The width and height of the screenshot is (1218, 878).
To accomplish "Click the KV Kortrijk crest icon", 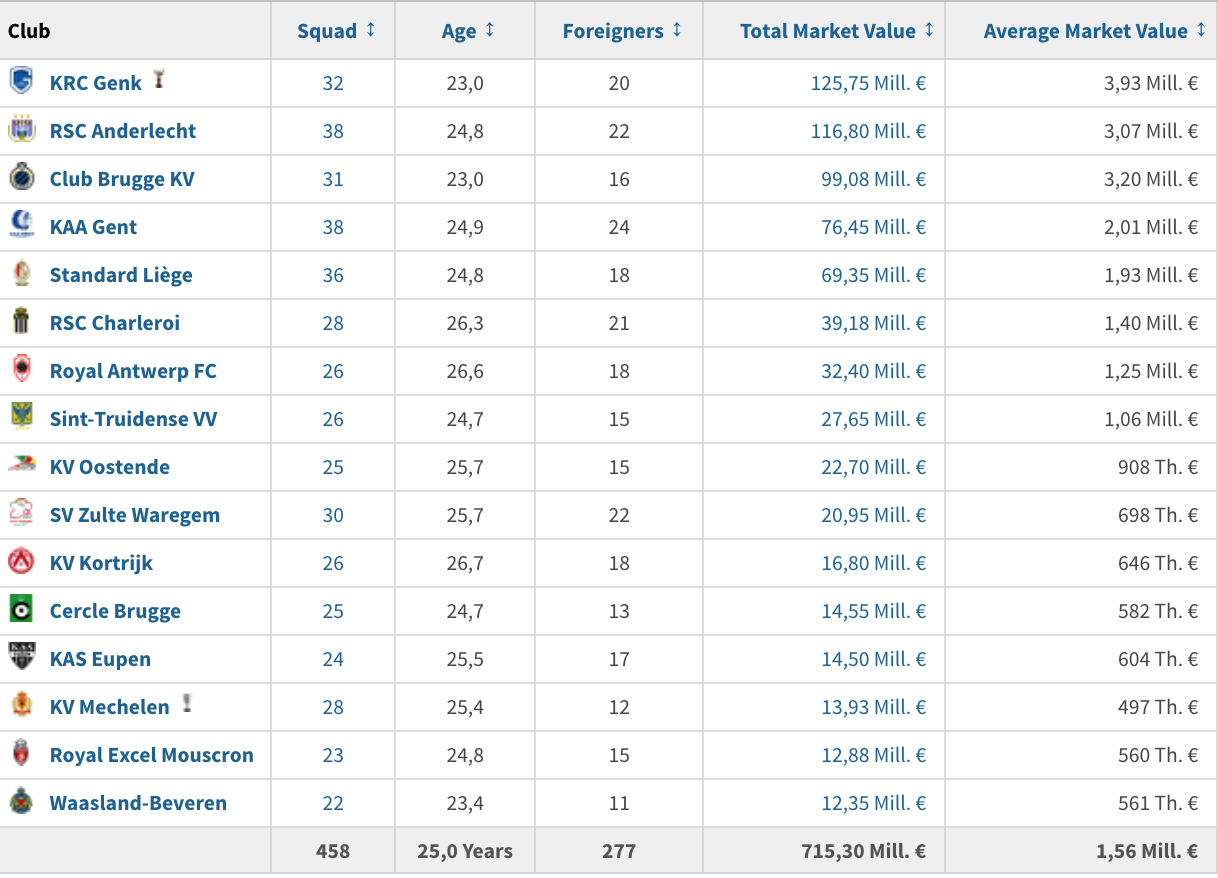I will [x=21, y=562].
